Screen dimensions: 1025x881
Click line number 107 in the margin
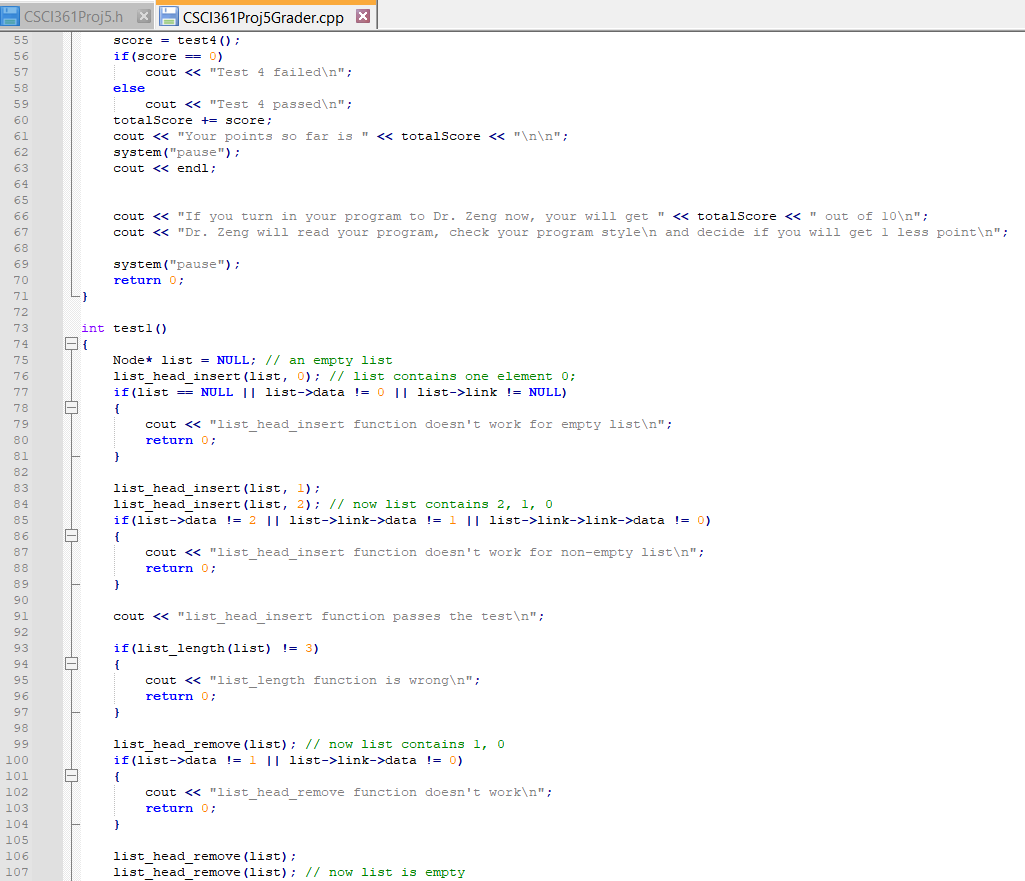pyautogui.click(x=17, y=872)
